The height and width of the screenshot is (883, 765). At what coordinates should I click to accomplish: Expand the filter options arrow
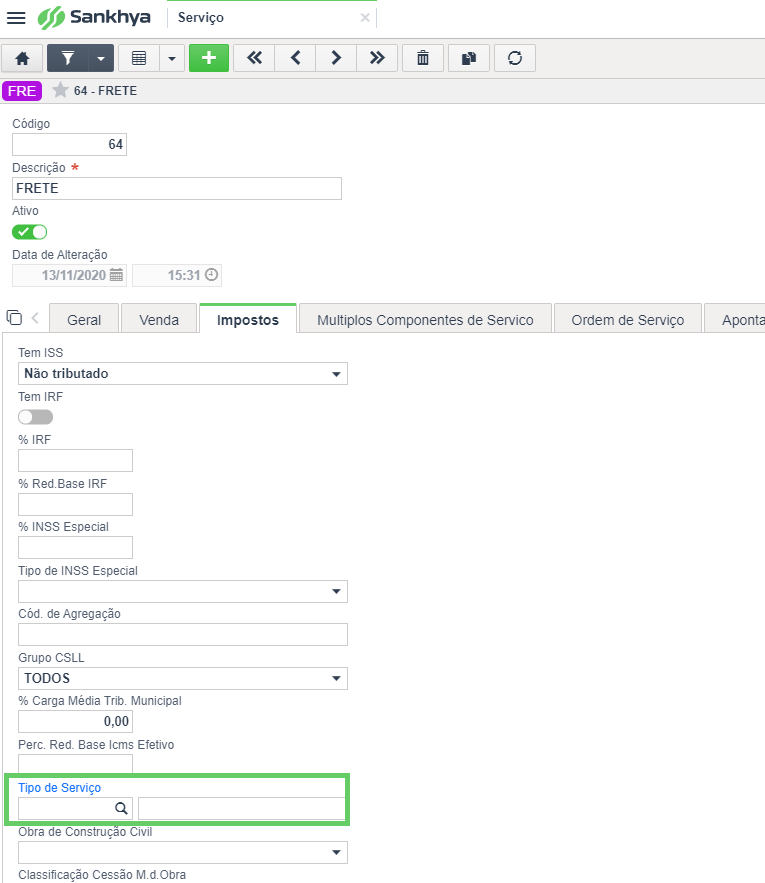coord(101,58)
